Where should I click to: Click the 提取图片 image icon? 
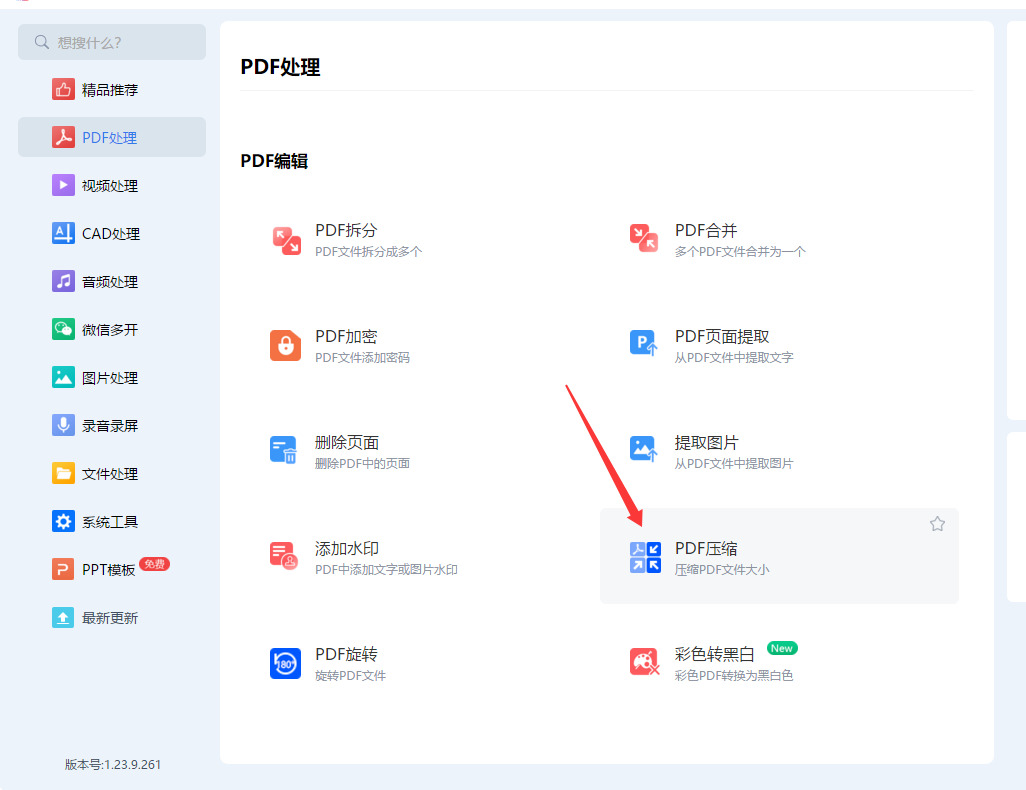click(644, 449)
